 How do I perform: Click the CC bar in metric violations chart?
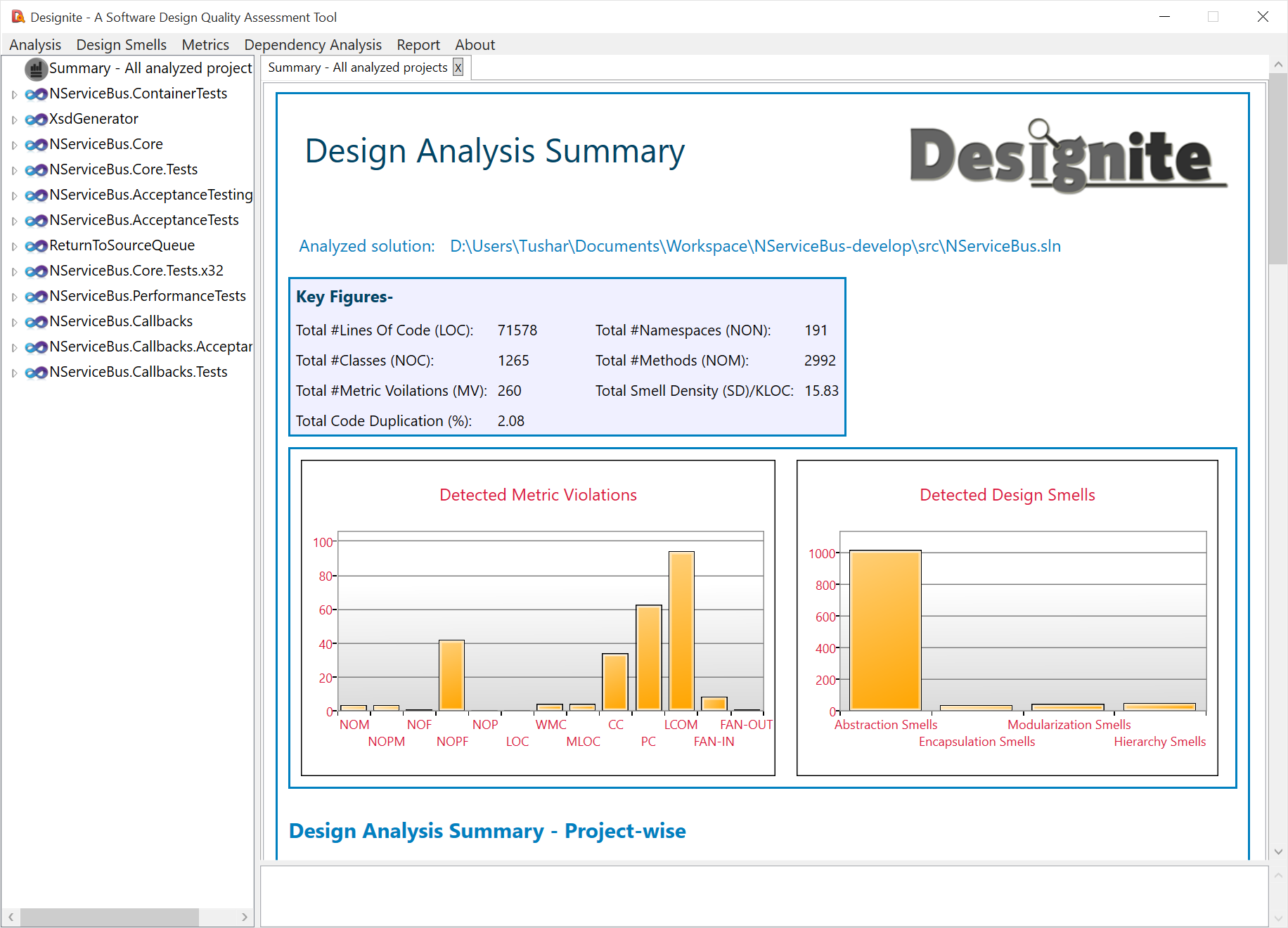click(x=615, y=682)
